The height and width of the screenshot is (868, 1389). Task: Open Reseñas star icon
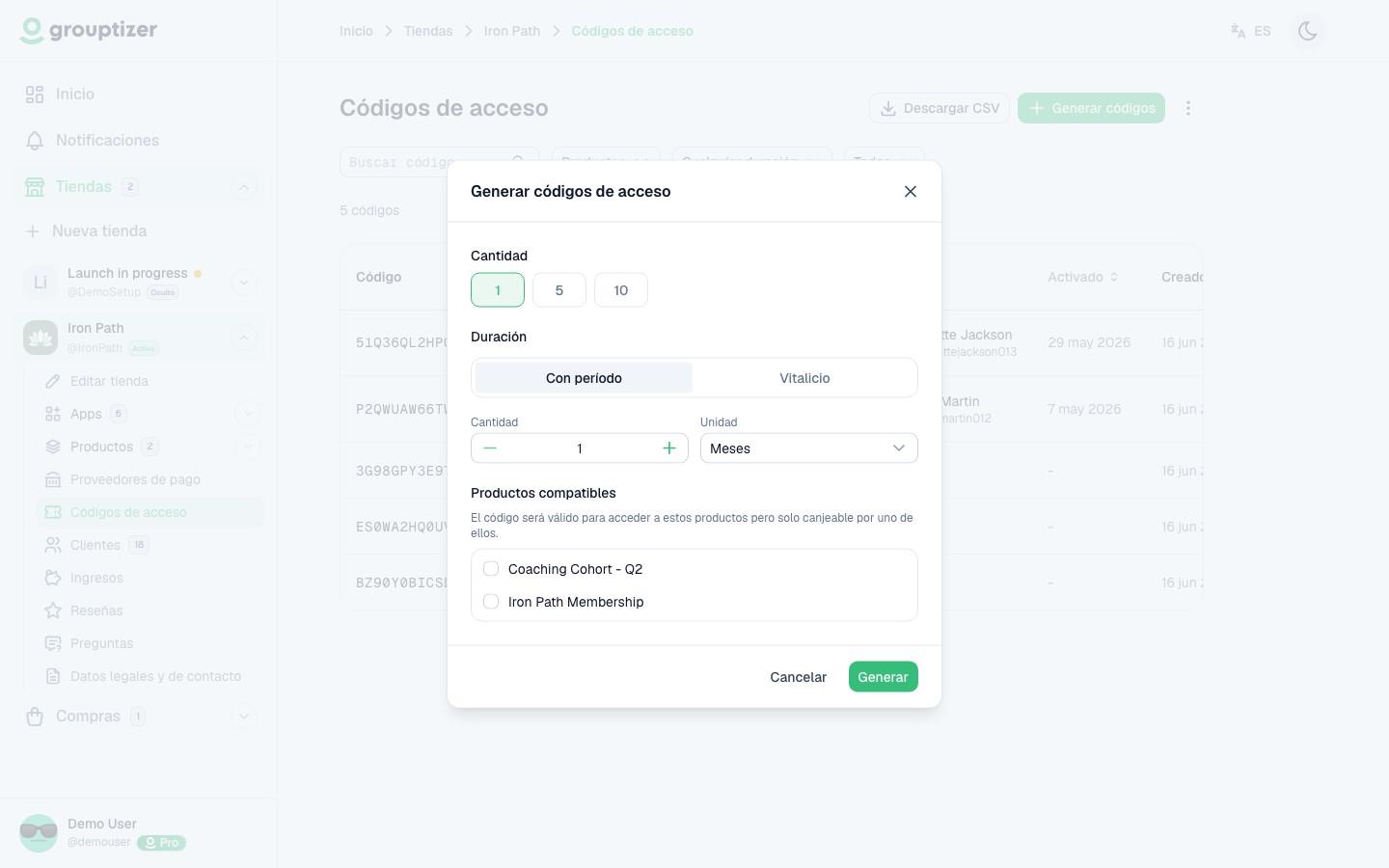[x=53, y=610]
